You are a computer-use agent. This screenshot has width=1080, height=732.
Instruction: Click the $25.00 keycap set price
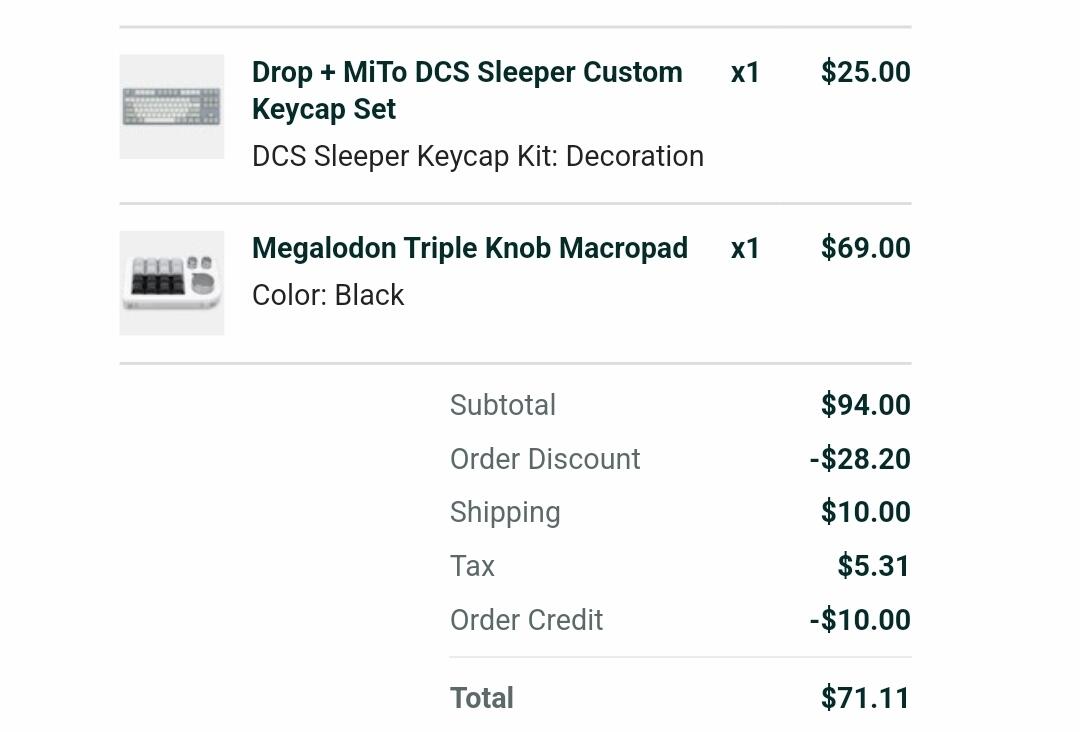click(866, 72)
